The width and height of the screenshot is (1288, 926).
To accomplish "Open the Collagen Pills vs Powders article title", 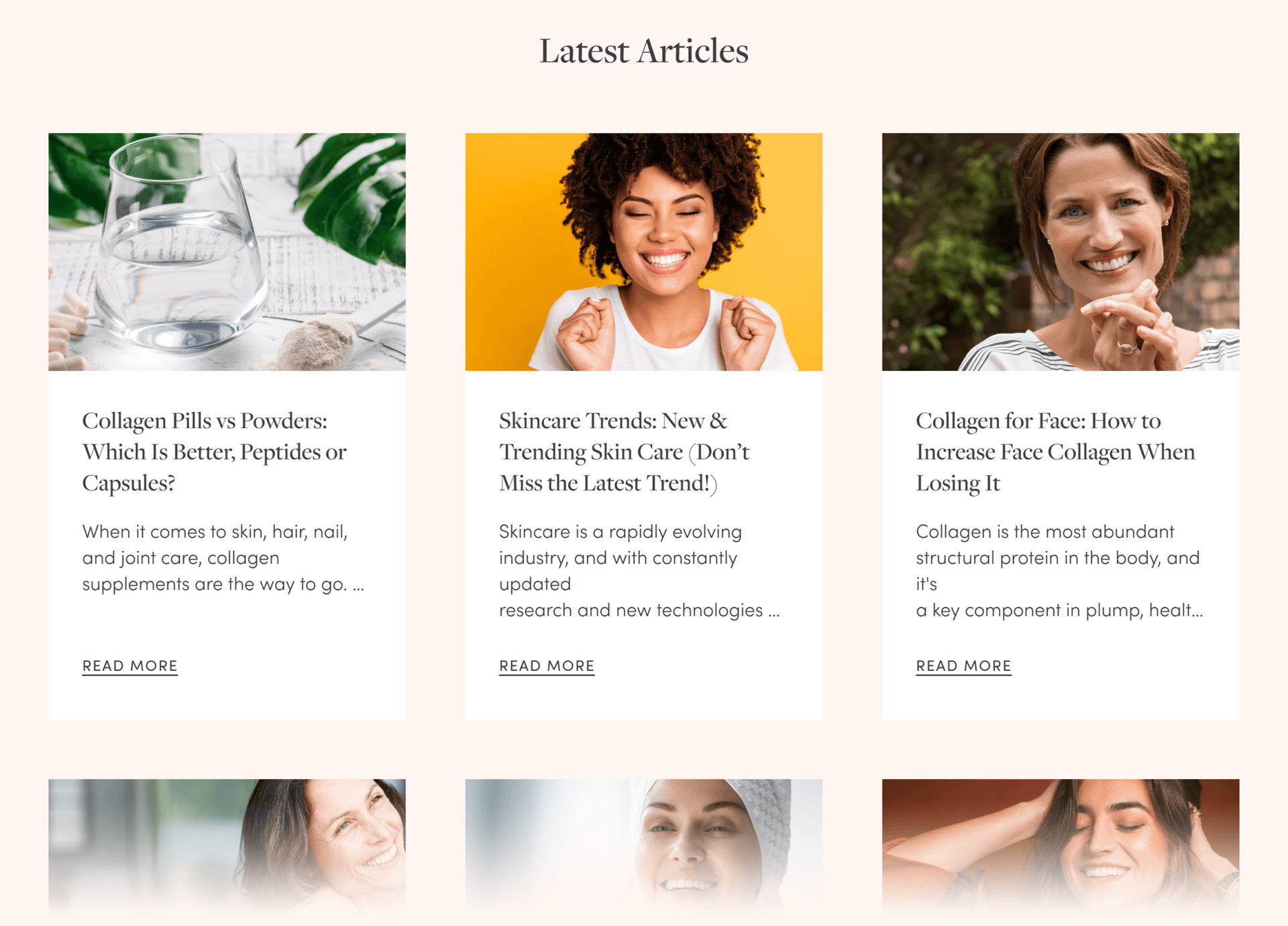I will pyautogui.click(x=214, y=452).
